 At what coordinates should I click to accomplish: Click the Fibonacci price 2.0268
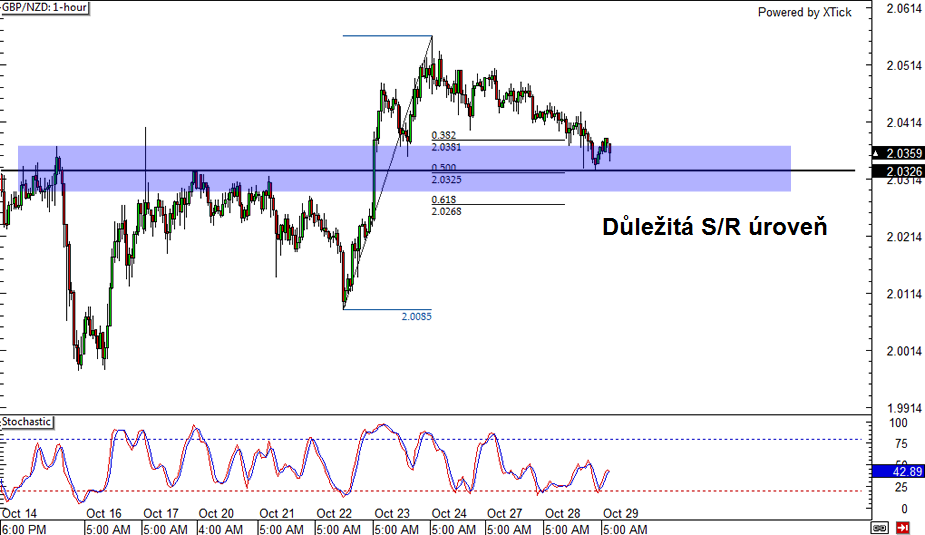click(x=447, y=212)
